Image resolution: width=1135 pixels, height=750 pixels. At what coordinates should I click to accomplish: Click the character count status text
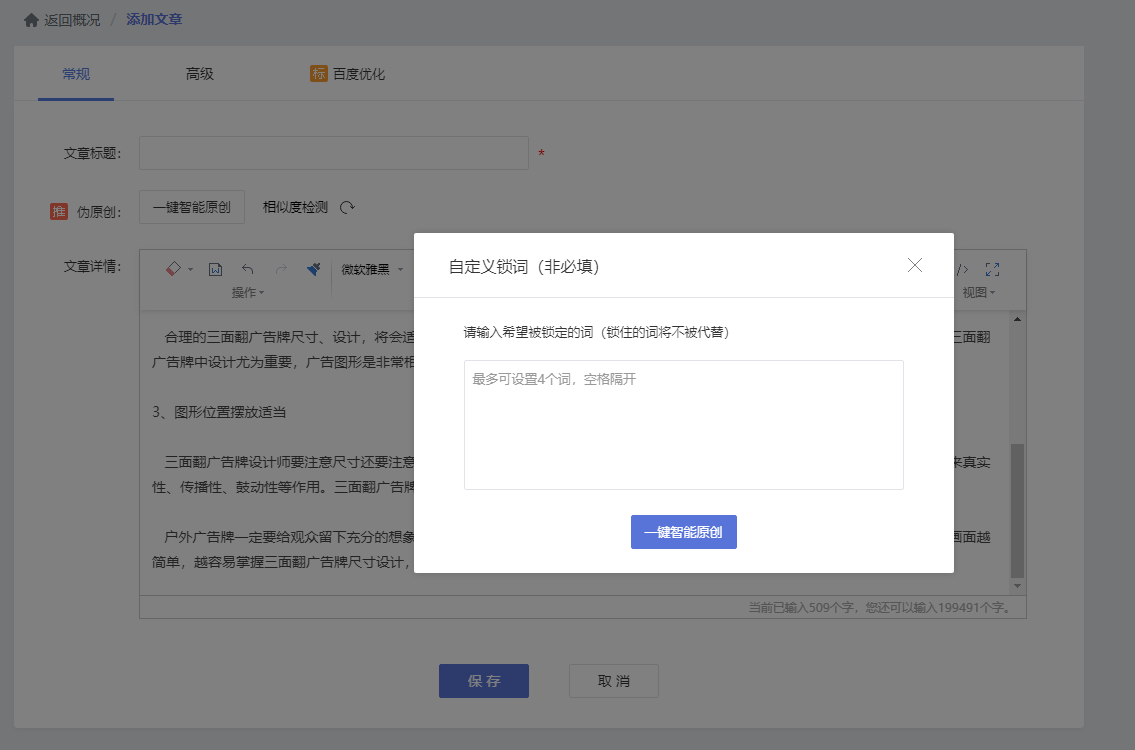[x=879, y=607]
